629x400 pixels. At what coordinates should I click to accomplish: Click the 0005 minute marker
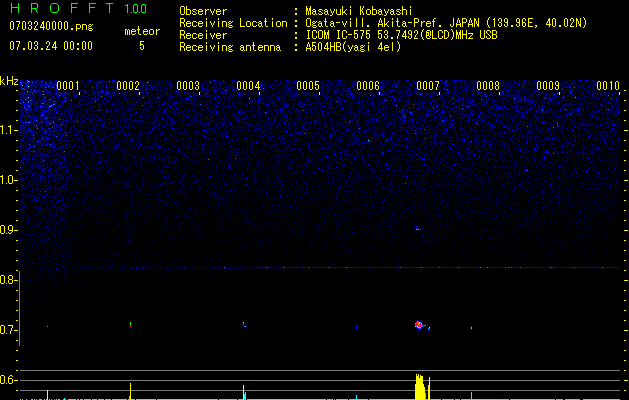click(308, 86)
